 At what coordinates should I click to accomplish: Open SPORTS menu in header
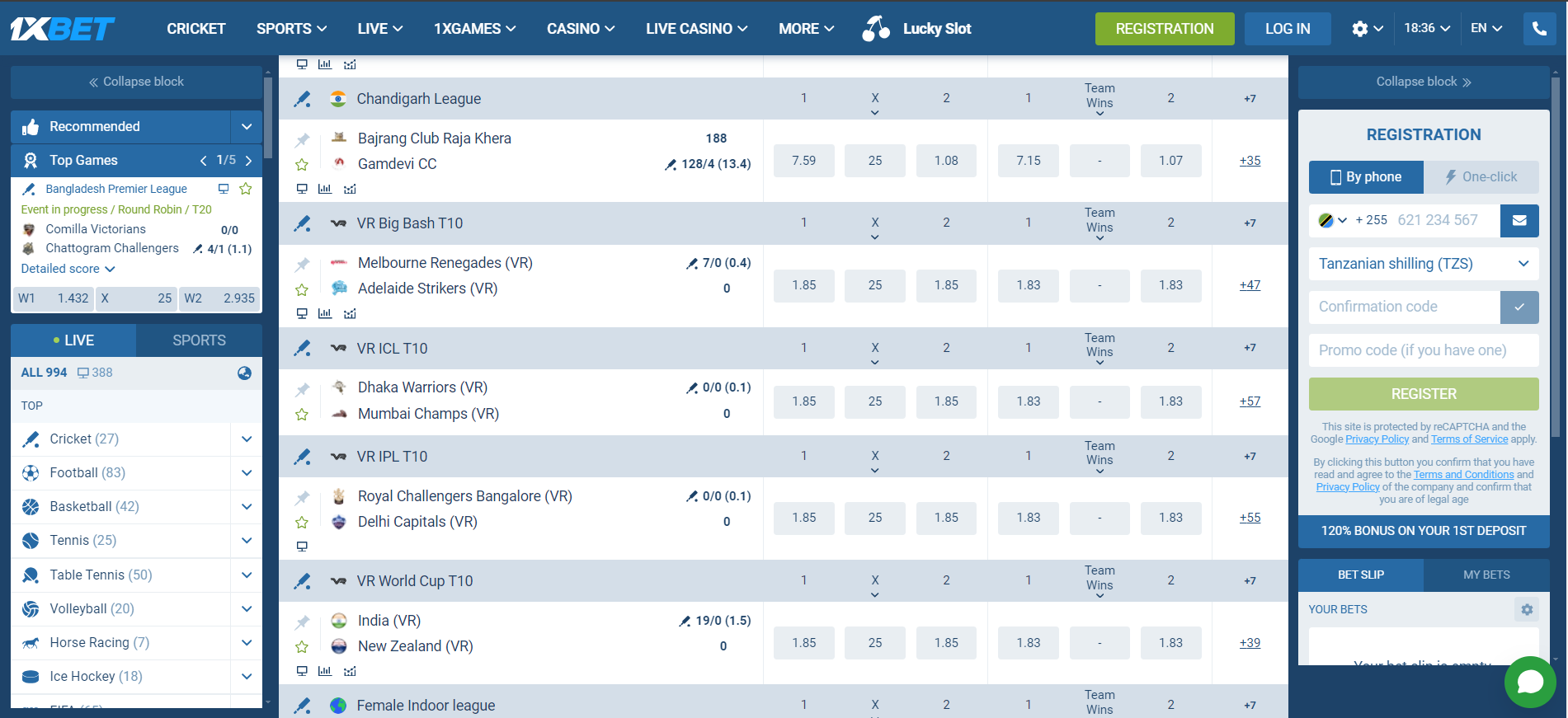pyautogui.click(x=291, y=29)
